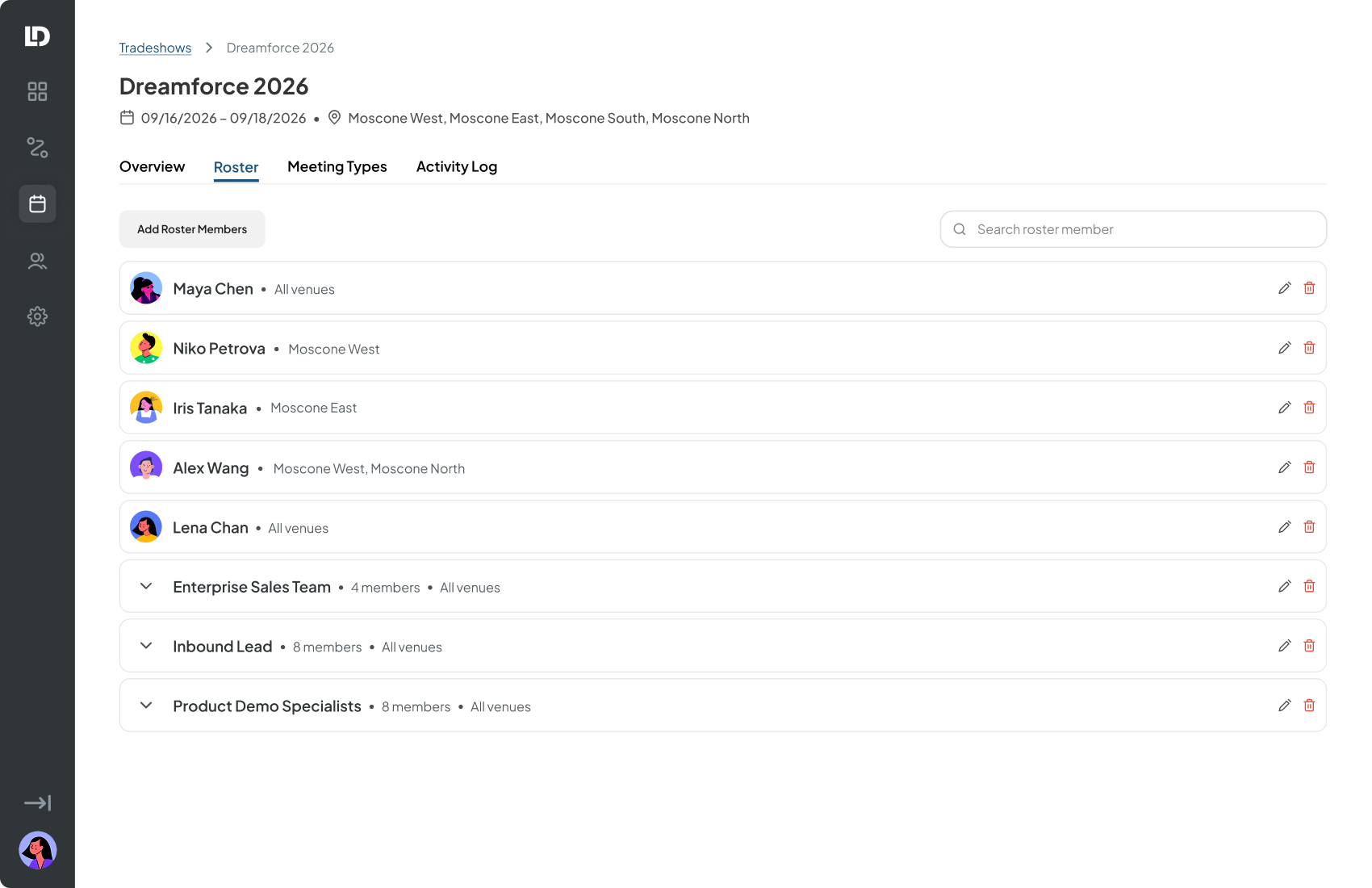Image resolution: width=1372 pixels, height=888 pixels.
Task: Click the magnifier icon in search box
Action: (960, 229)
